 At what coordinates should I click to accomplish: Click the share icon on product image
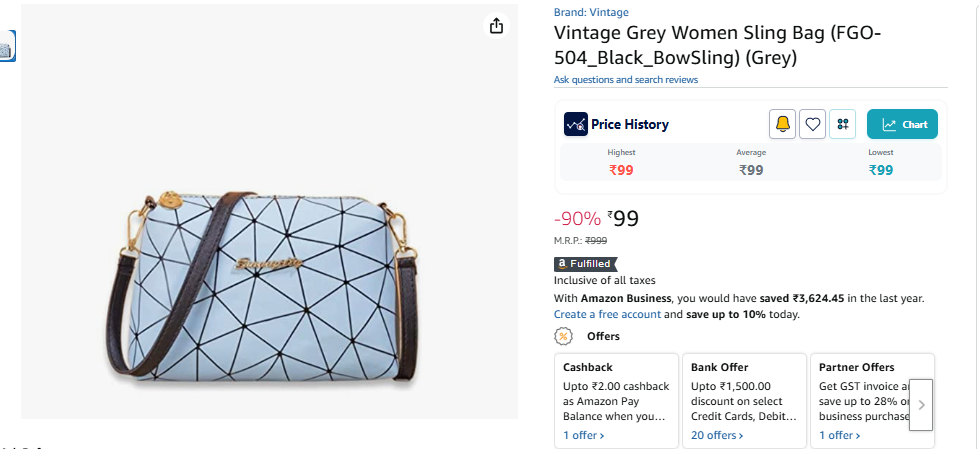496,26
